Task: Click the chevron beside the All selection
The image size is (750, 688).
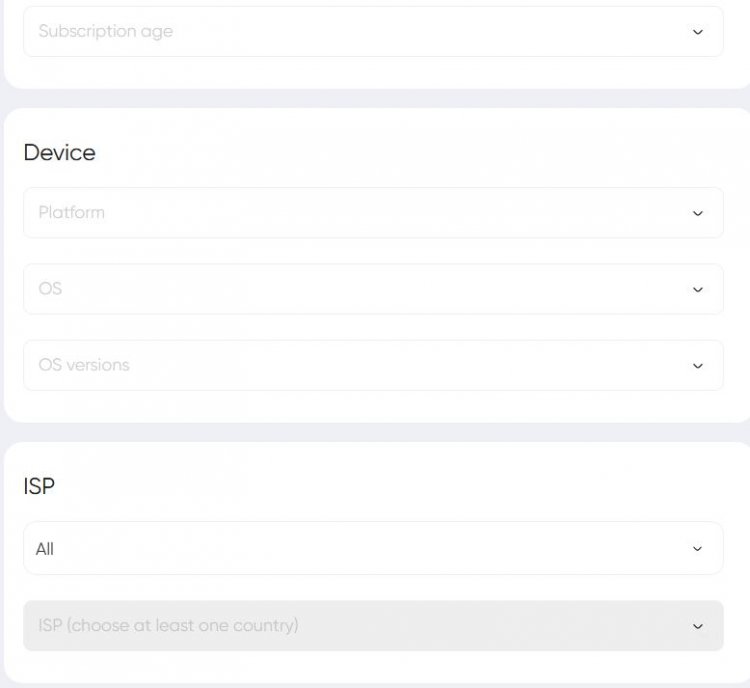Action: (697, 549)
